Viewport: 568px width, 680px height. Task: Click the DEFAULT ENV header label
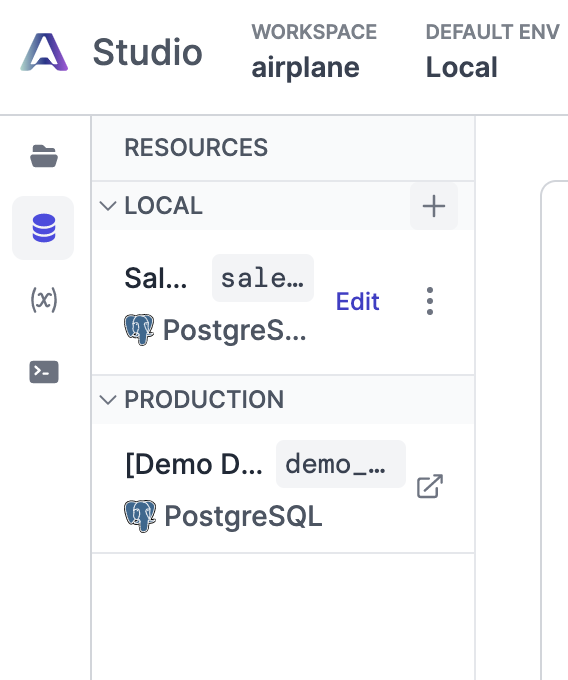493,32
